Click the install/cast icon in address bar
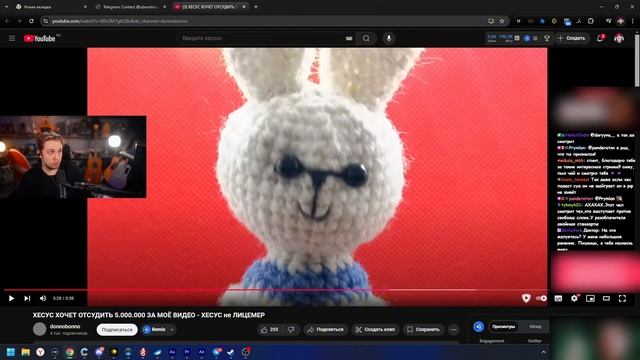Screen dimensions: 640x360 click(x=491, y=21)
